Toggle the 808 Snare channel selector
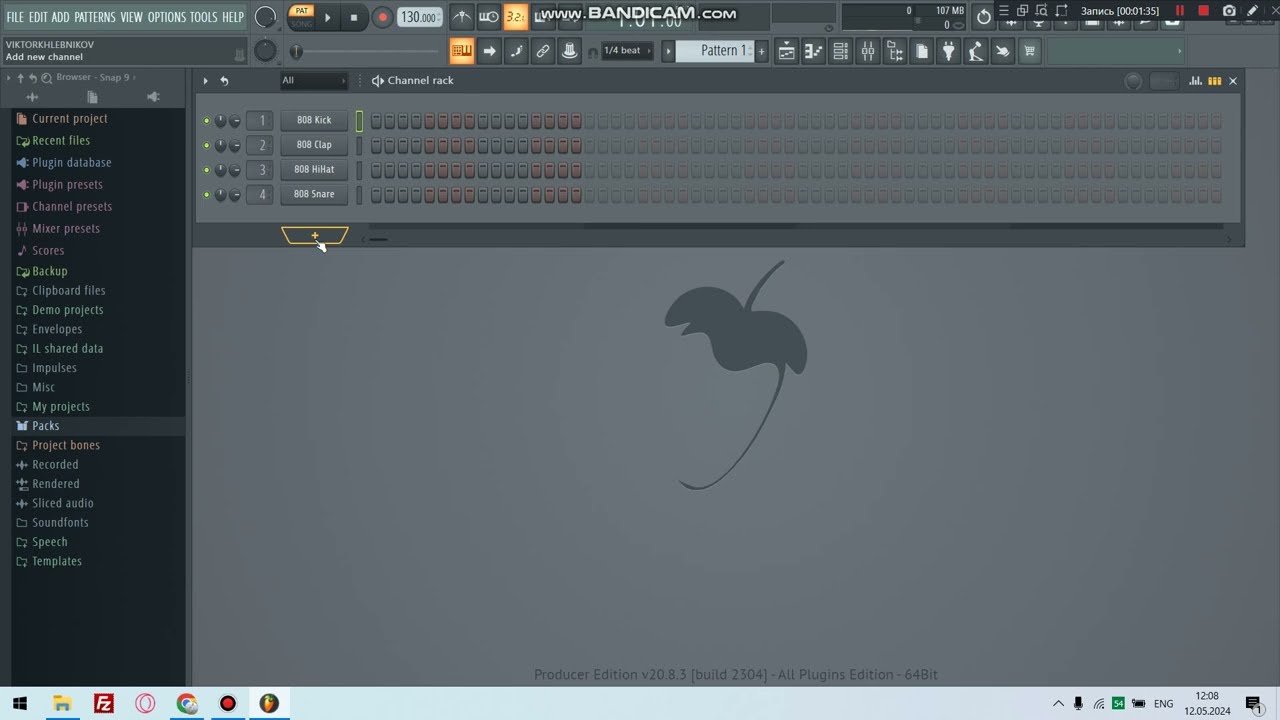The width and height of the screenshot is (1280, 720). [x=359, y=195]
